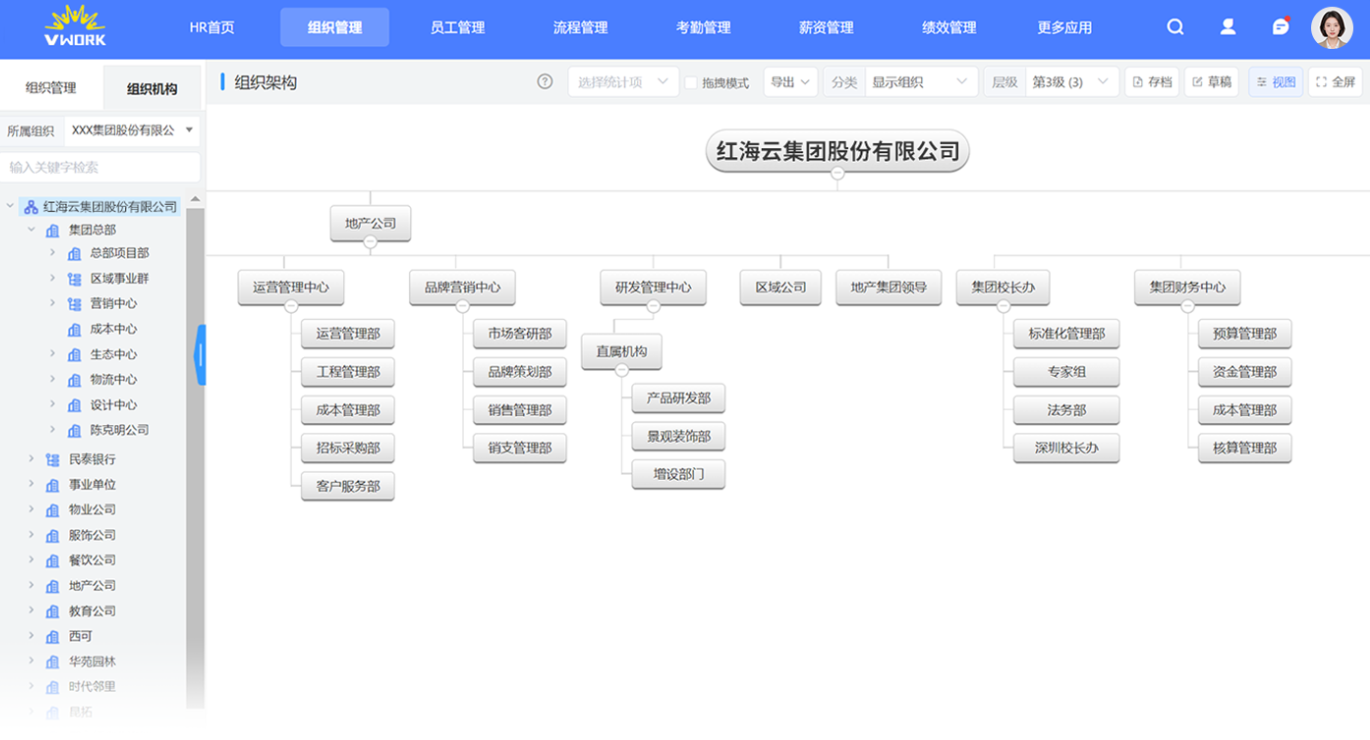Viewport: 1370px width, 740px height.
Task: Enable the 拖拽模式 checkbox
Action: [x=691, y=83]
